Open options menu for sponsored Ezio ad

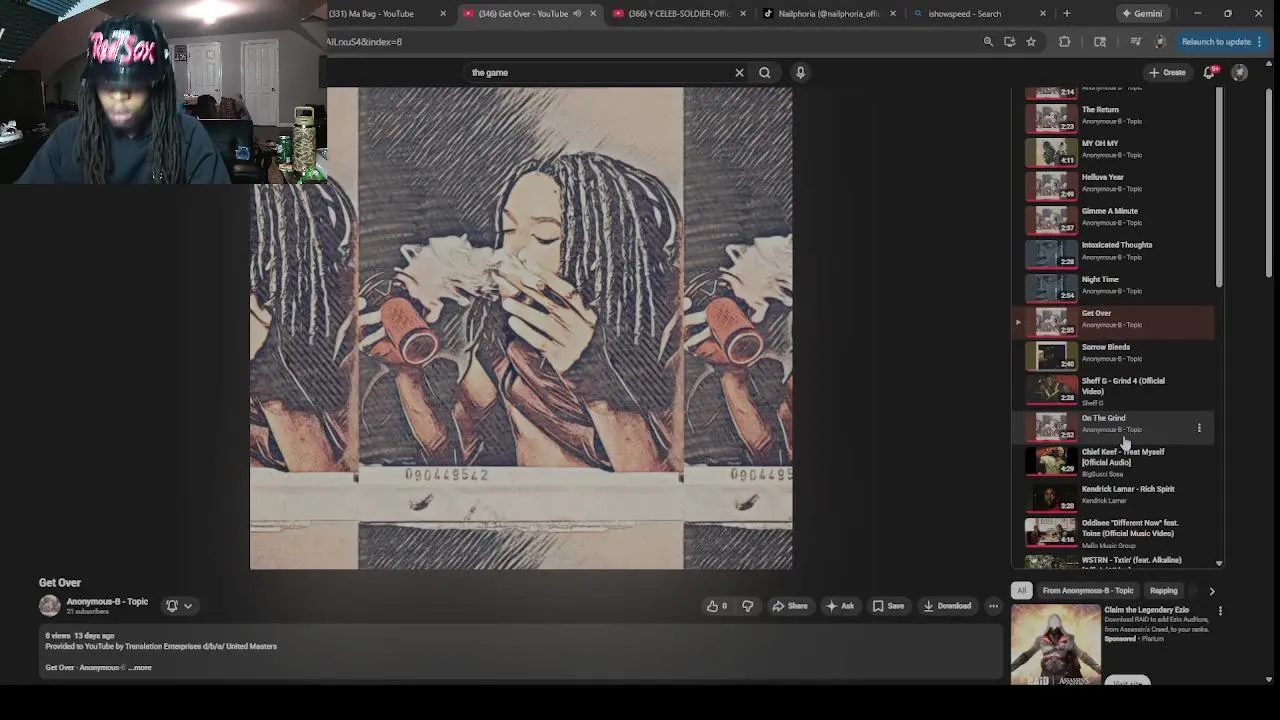point(1220,611)
